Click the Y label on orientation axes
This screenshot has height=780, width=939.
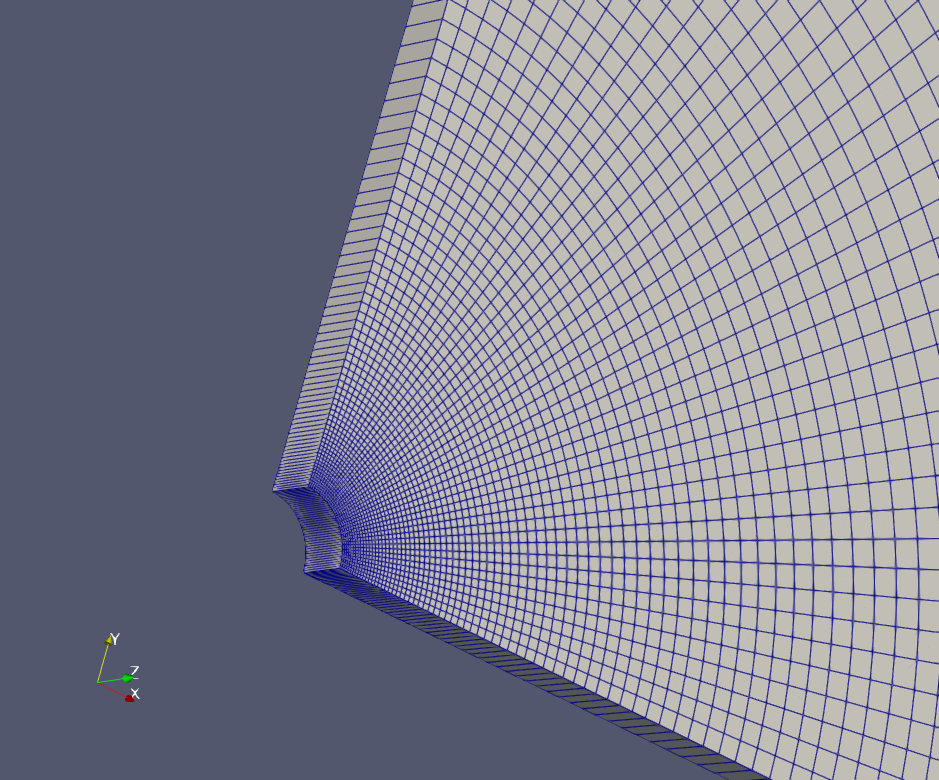(x=116, y=639)
